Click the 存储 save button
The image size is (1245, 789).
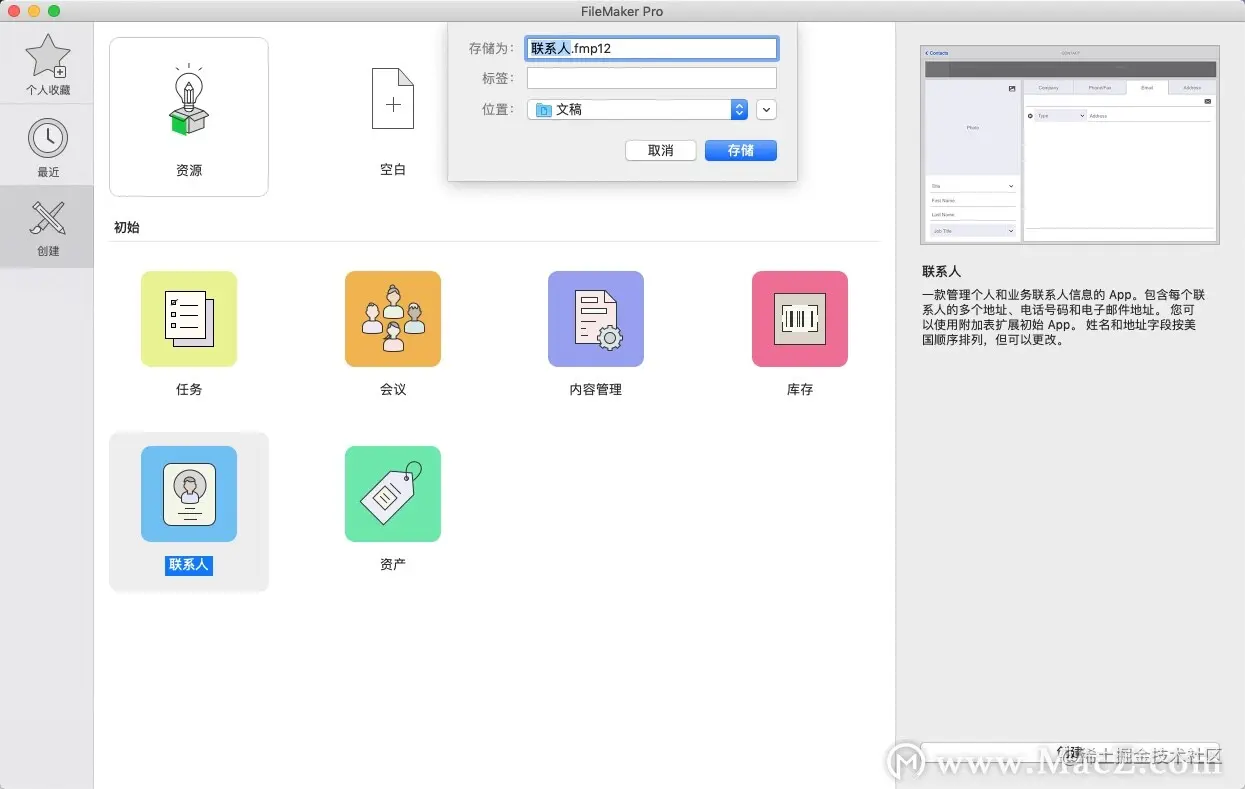click(741, 150)
